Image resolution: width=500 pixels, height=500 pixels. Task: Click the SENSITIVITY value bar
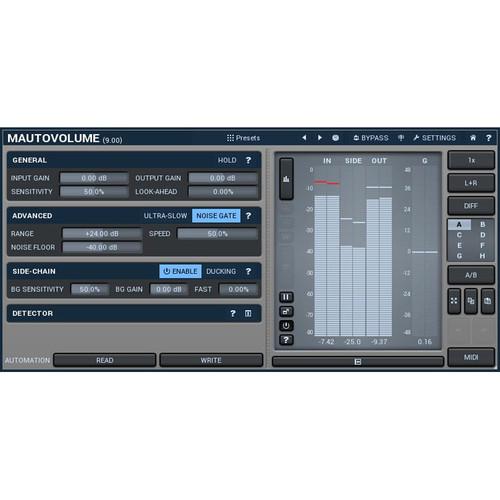point(94,192)
